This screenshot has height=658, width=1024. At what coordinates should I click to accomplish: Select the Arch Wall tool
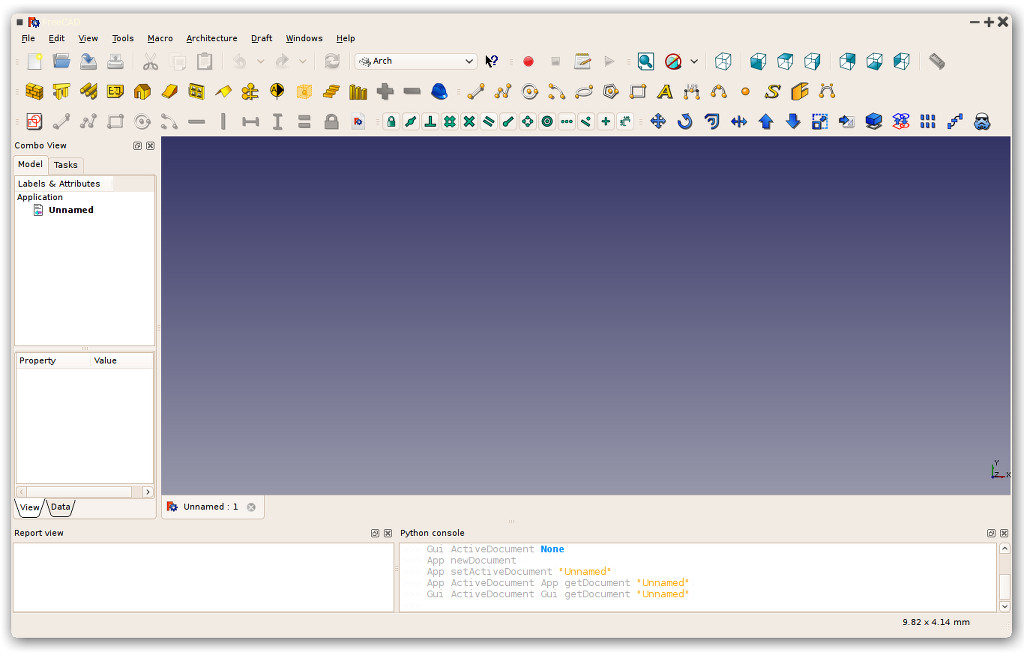34,92
